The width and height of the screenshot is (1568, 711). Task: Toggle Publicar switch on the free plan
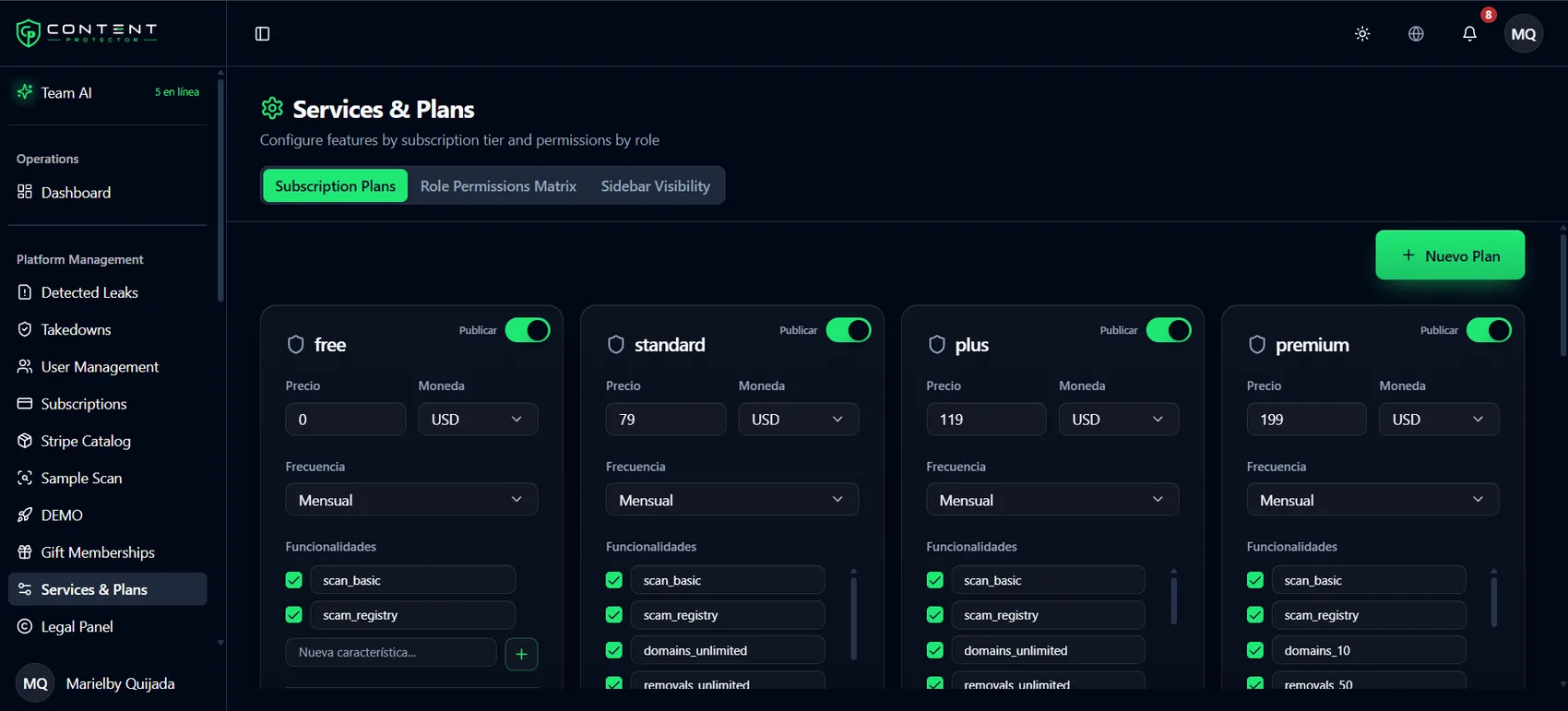tap(528, 330)
